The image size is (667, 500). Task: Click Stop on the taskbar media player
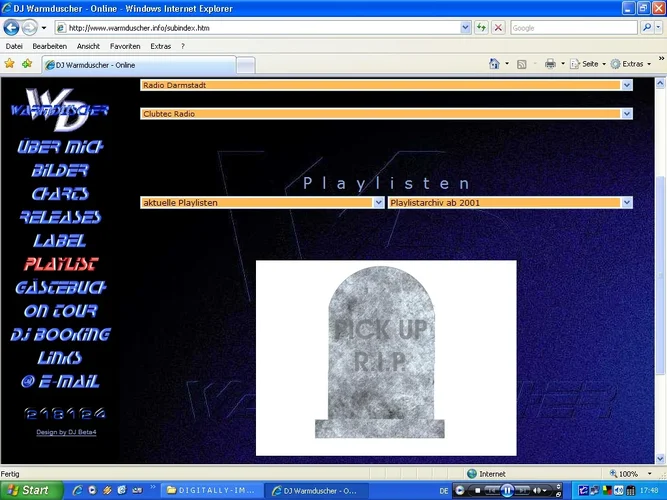tap(478, 491)
